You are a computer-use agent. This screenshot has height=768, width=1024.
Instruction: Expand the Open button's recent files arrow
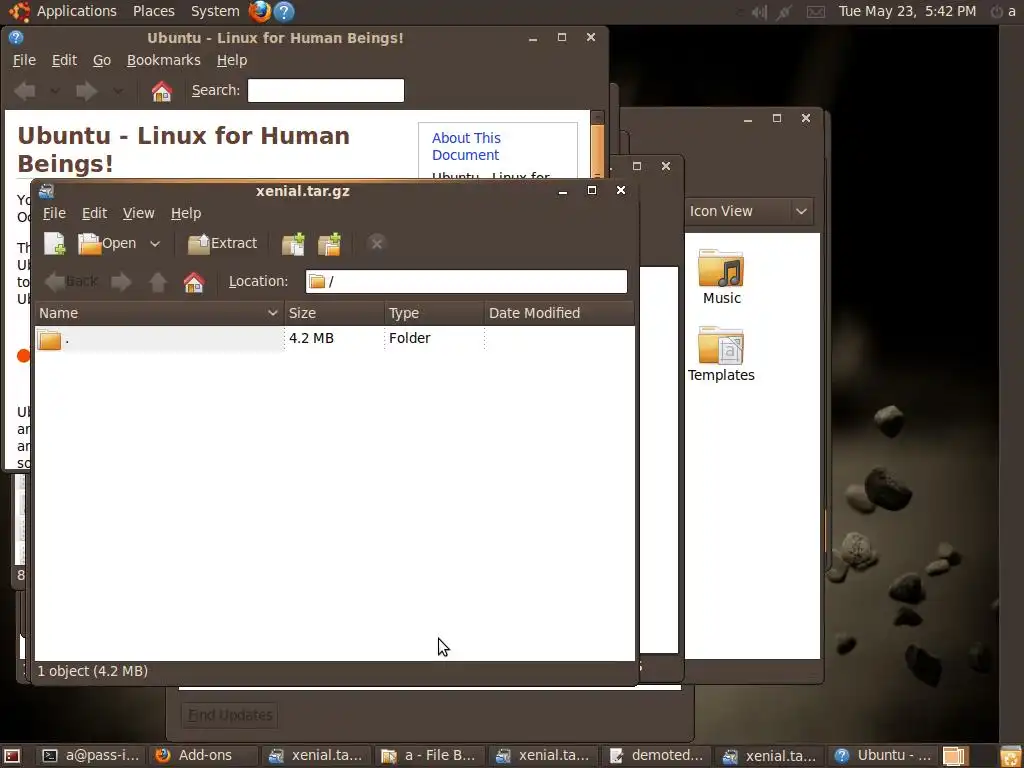pos(155,244)
